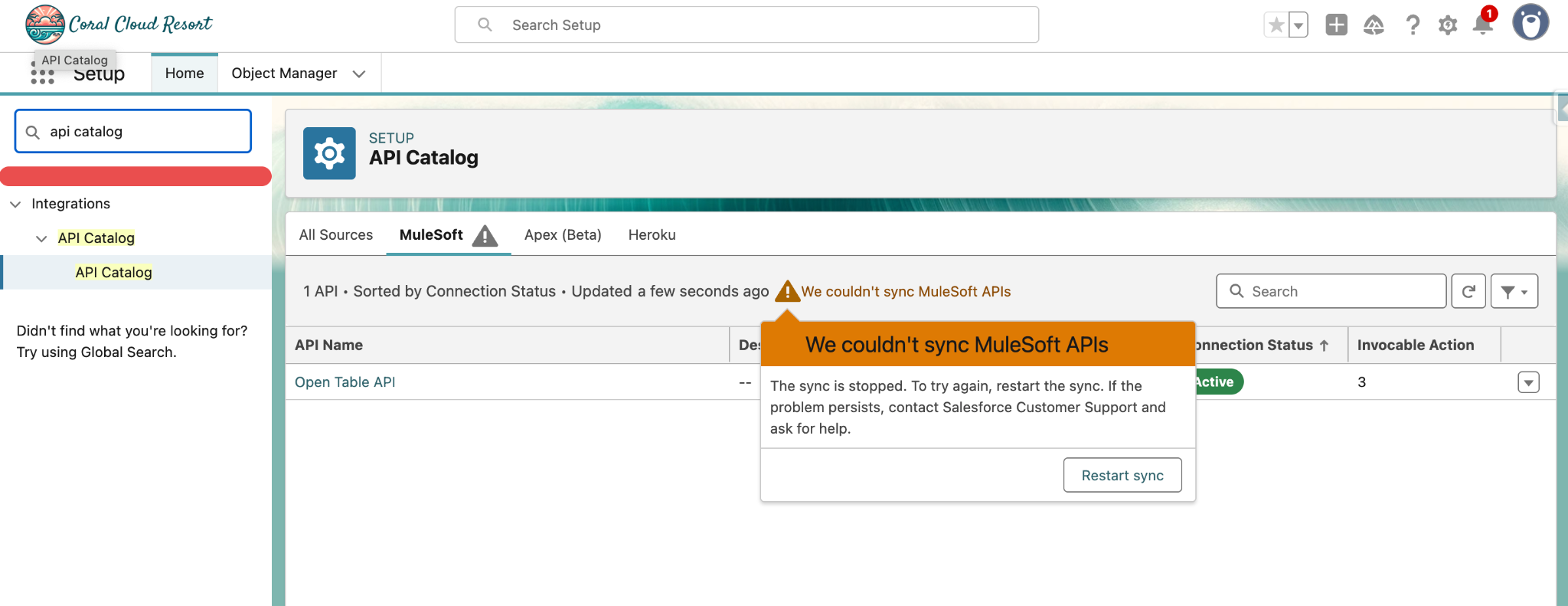
Task: Click the Restart sync button
Action: [x=1122, y=475]
